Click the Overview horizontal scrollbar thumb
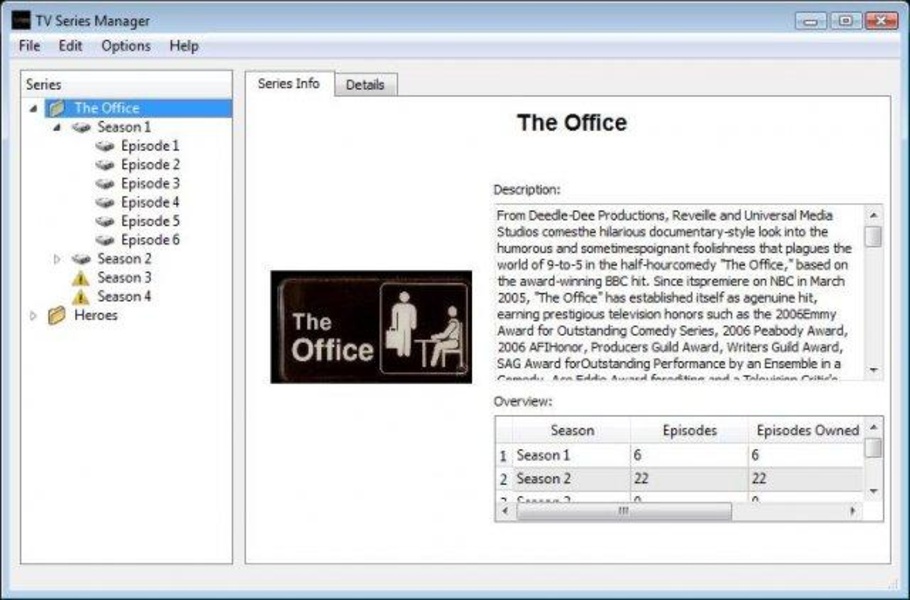This screenshot has height=600, width=910. [x=624, y=511]
